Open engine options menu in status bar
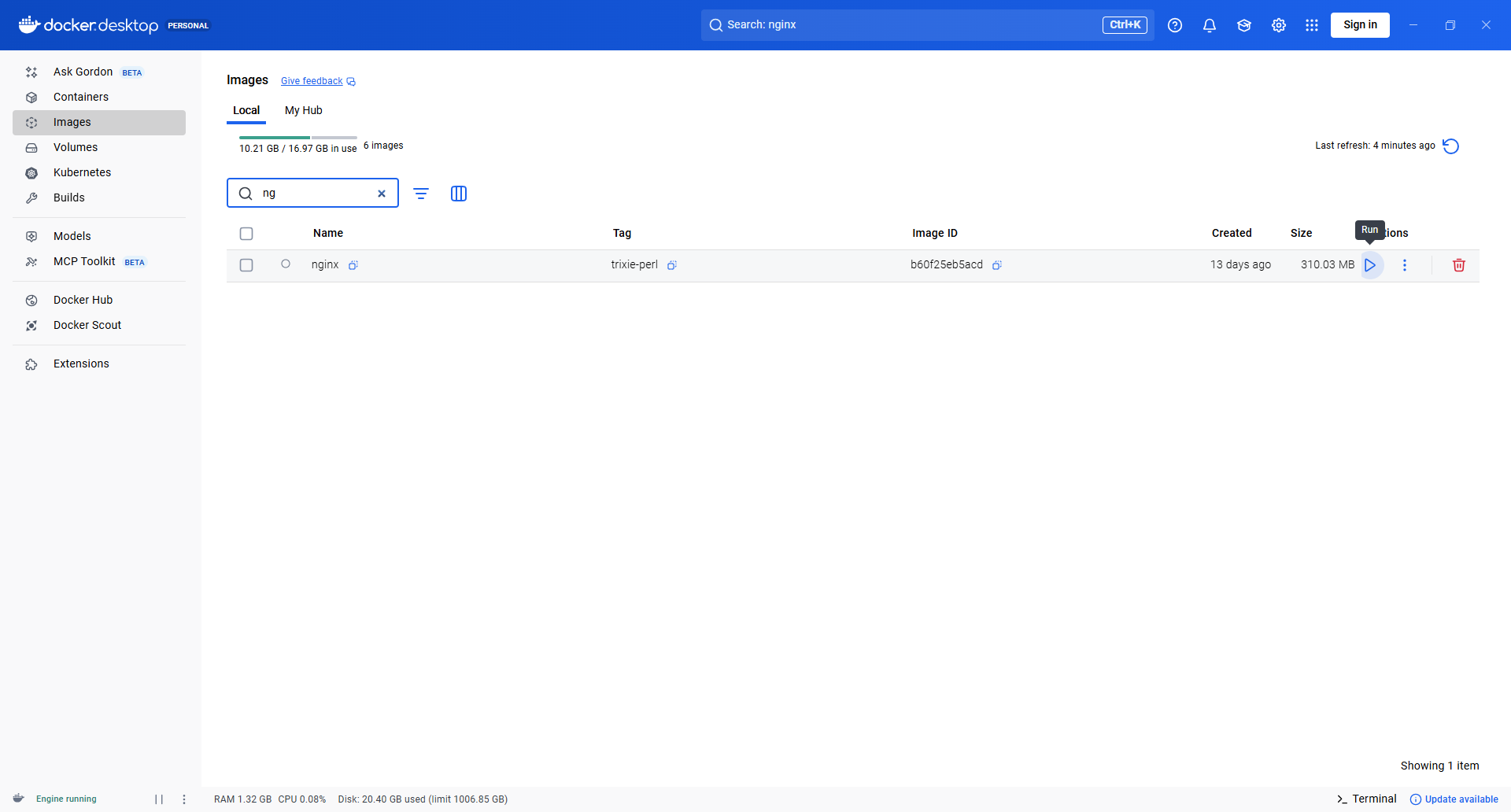 coord(184,799)
